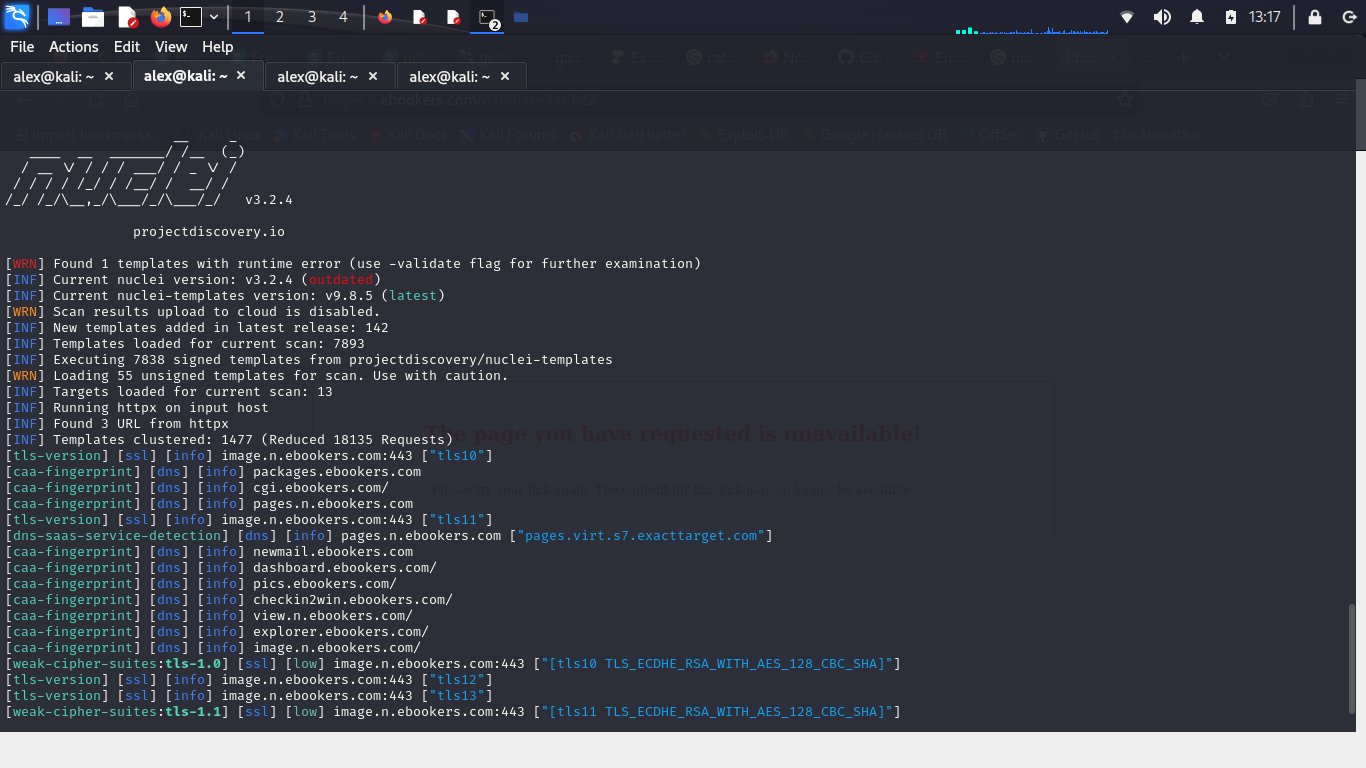Select the active bold alex@kali tab
Viewport: 1366px width, 768px height.
pos(197,75)
